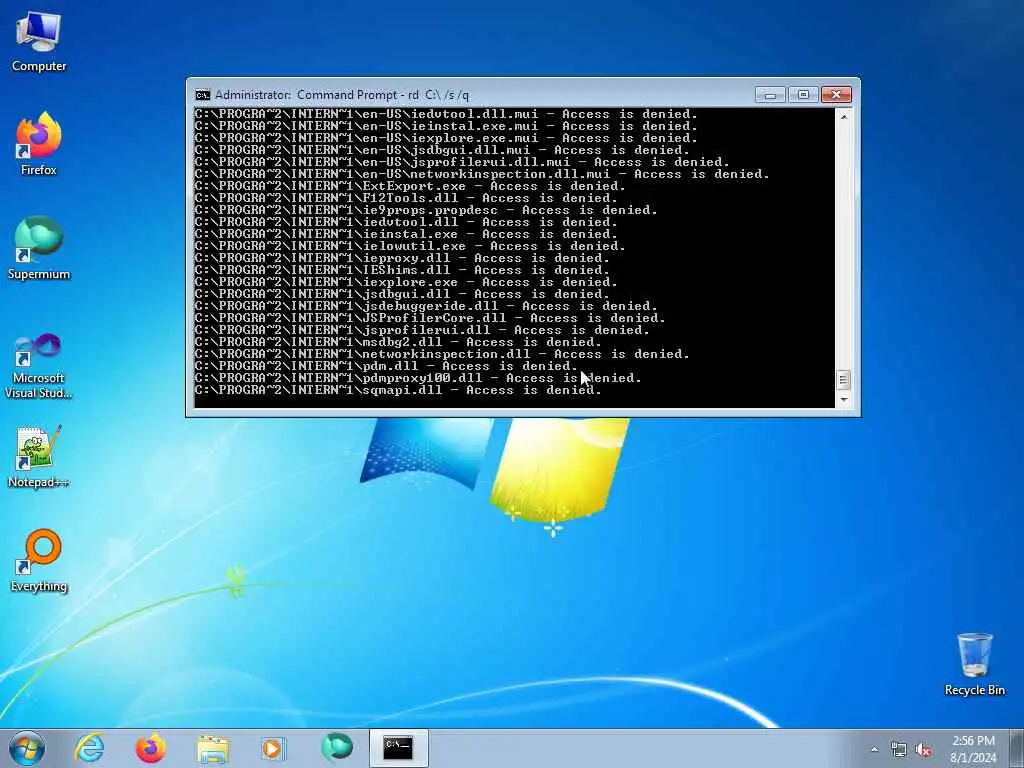Minimize the Command Prompt window
The image size is (1024, 768).
(770, 95)
